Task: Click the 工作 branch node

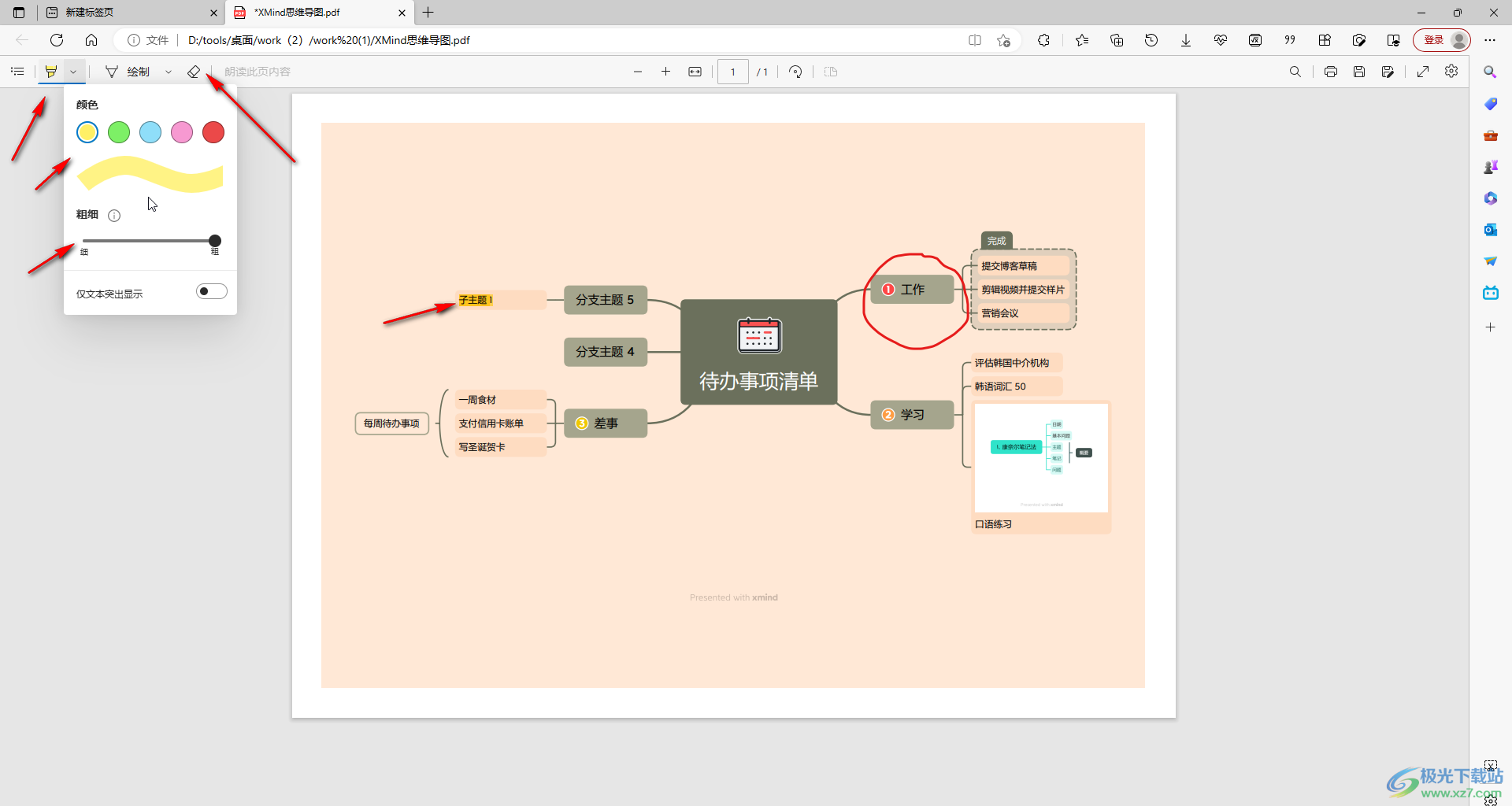Action: point(912,290)
